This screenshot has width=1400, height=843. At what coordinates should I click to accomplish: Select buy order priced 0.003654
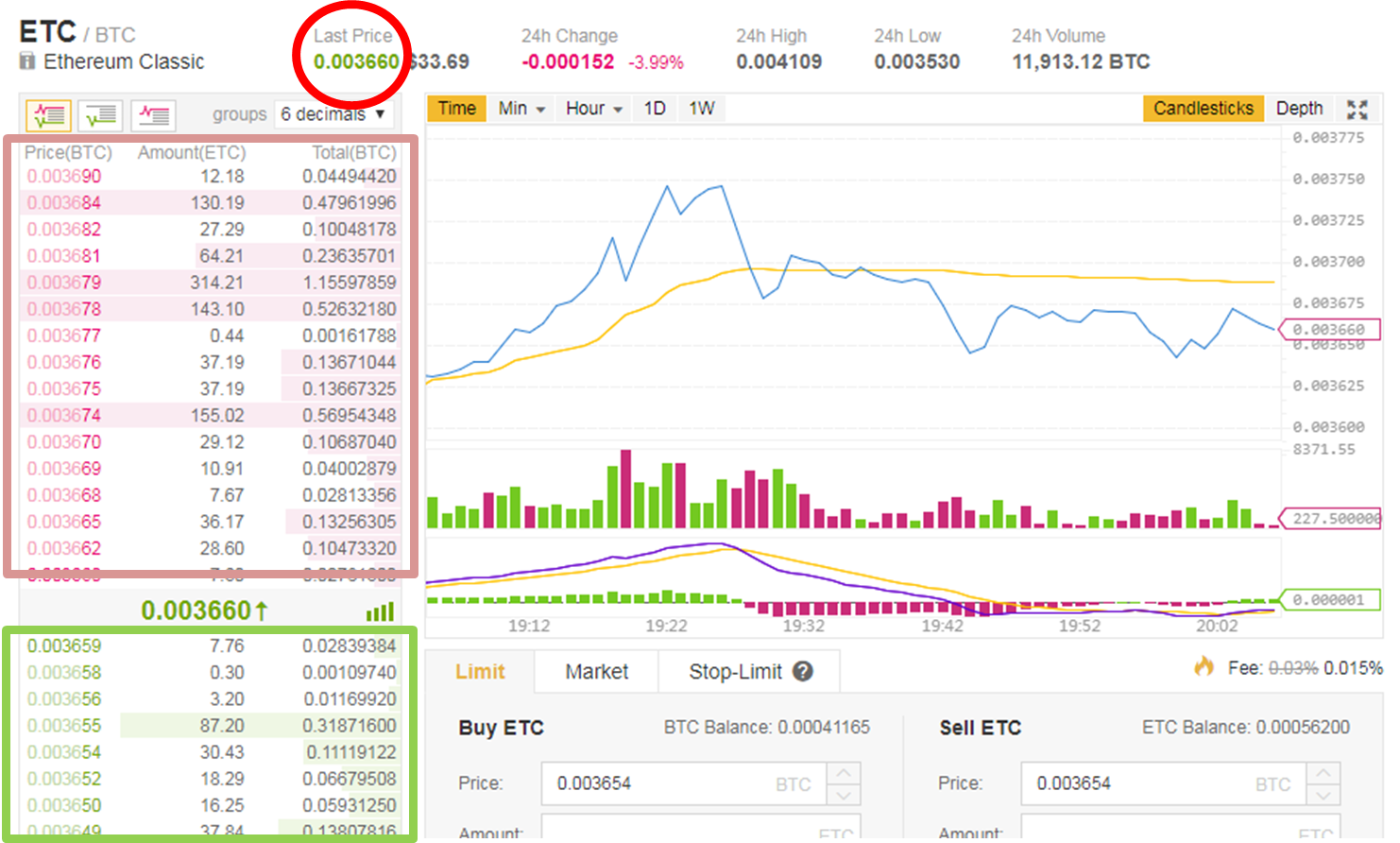point(211,752)
